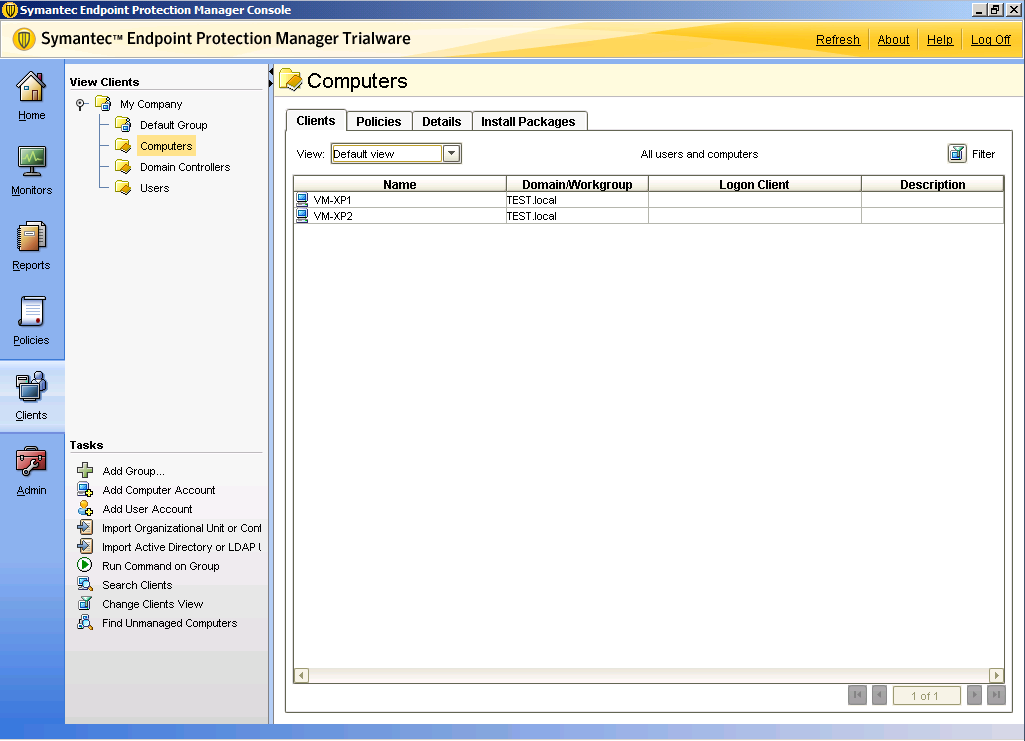Click the horizontal scrollbar left arrow
Viewport: 1025px width, 741px height.
point(301,675)
